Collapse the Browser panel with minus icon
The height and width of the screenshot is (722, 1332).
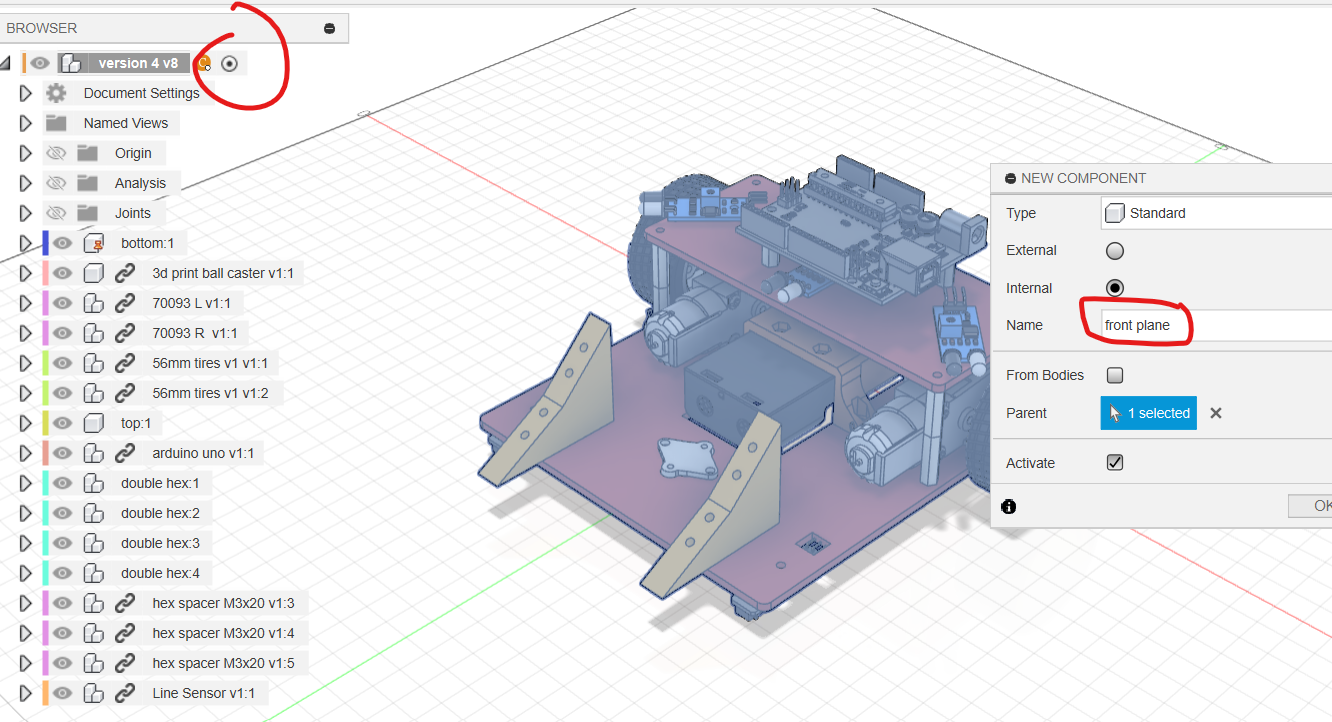[x=329, y=28]
